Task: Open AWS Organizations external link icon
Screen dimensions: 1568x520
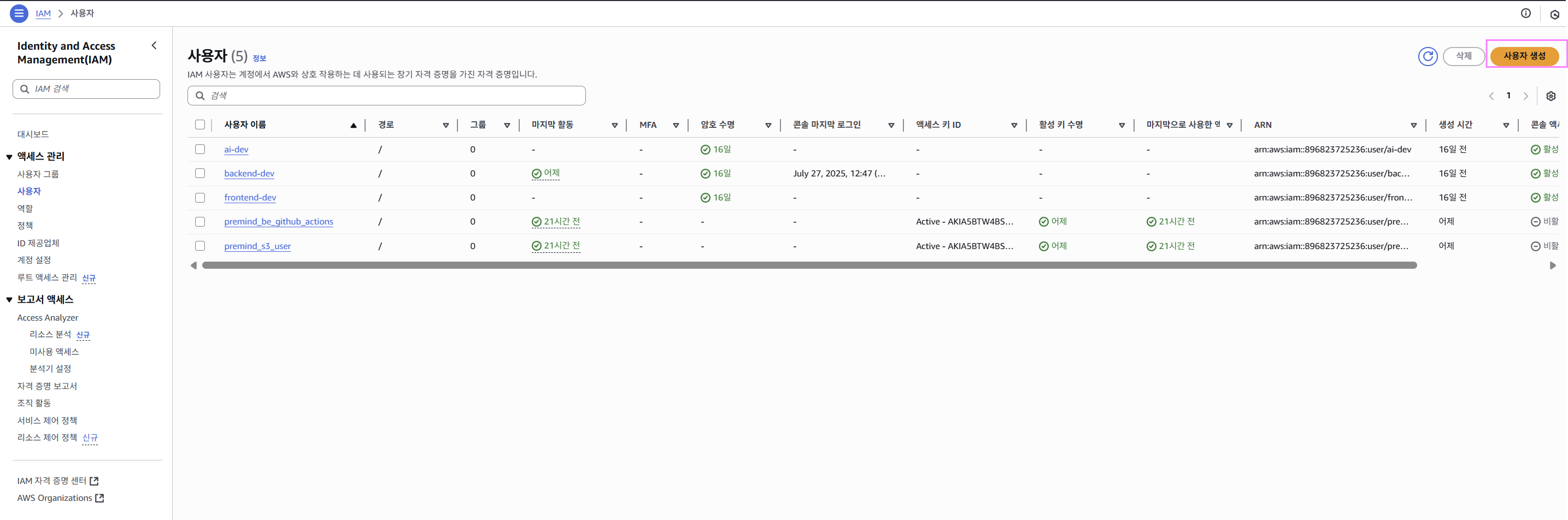Action: pyautogui.click(x=100, y=498)
